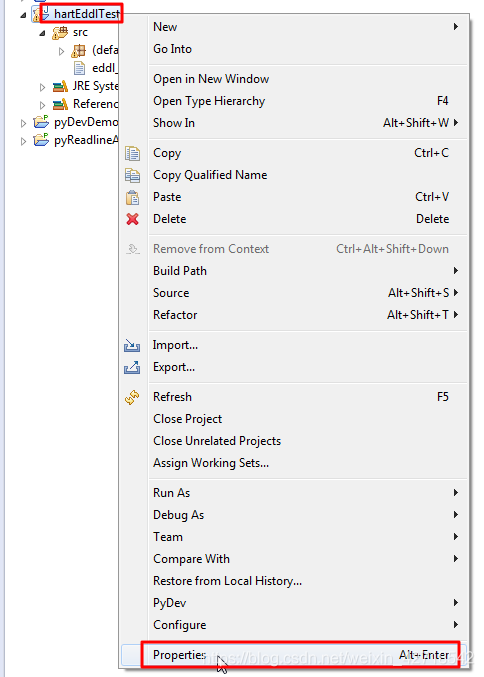Click the yellow Refresh arrows icon
Image resolution: width=484 pixels, height=677 pixels.
(132, 397)
